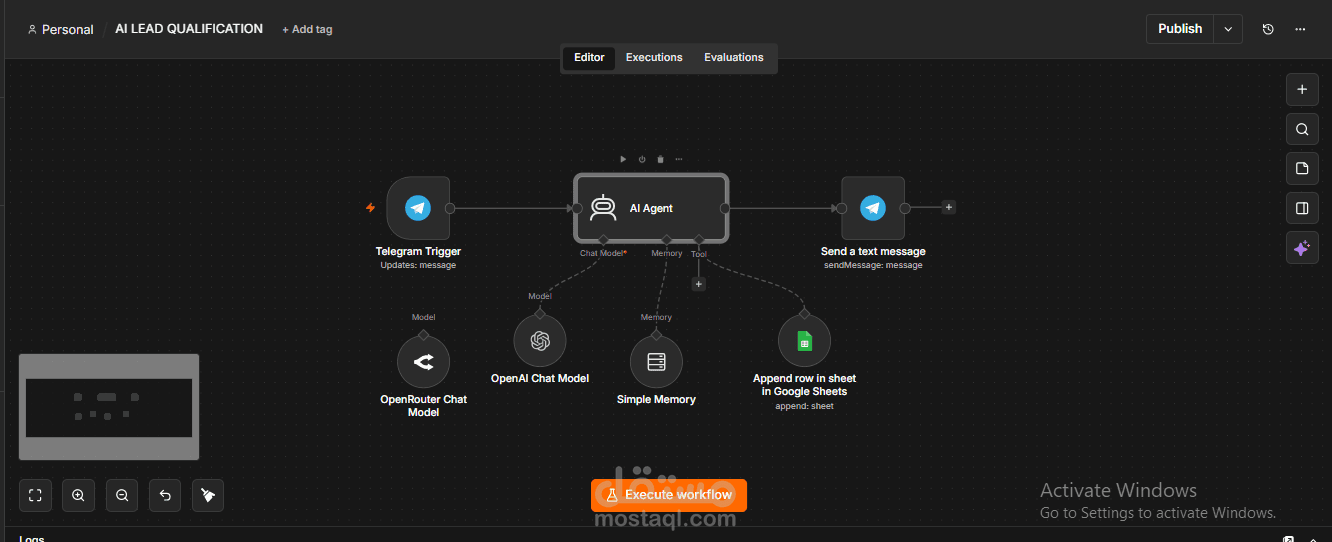Add a sticky note from right sidebar
The height and width of the screenshot is (542, 1332).
1302,168
